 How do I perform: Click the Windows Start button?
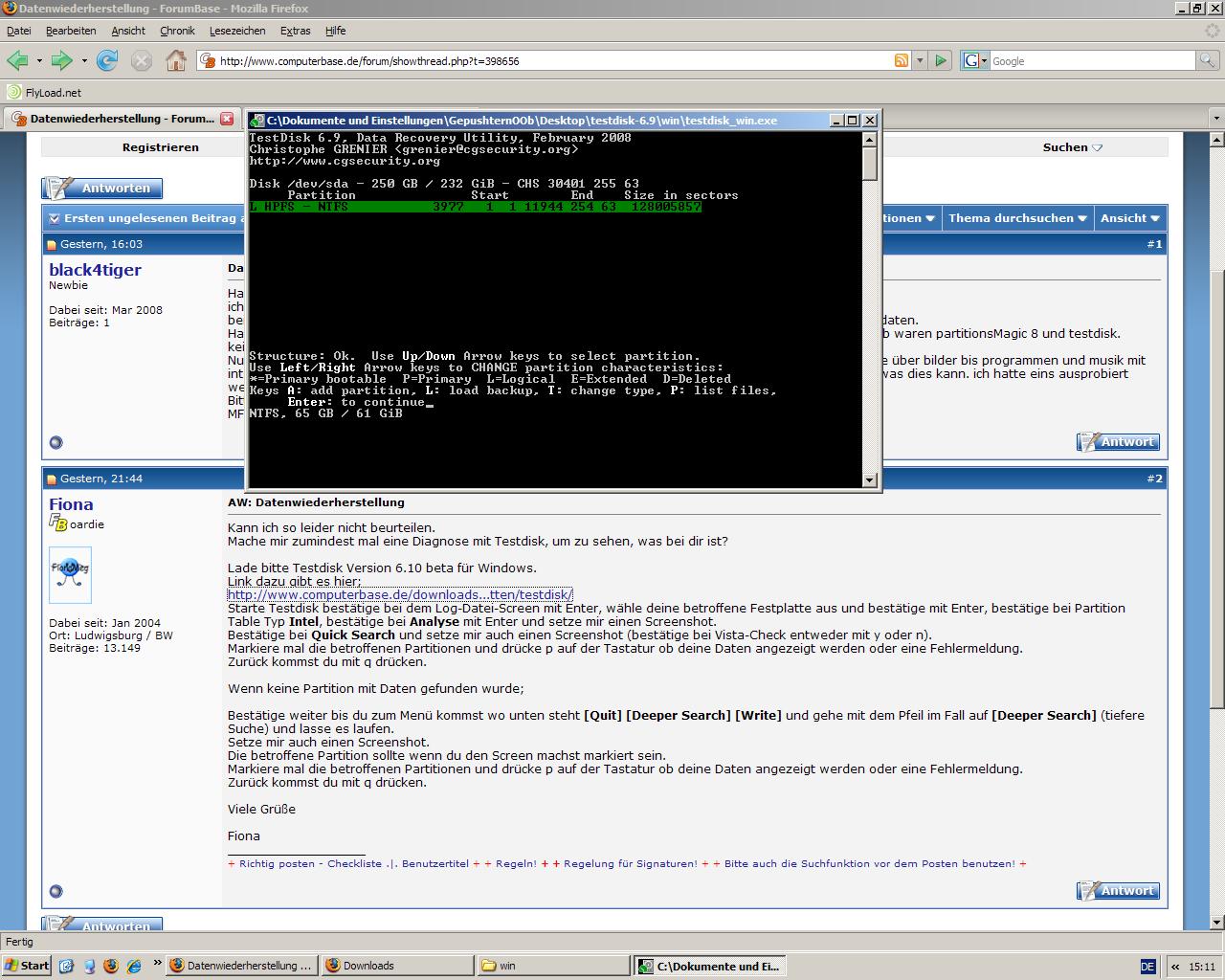[x=26, y=966]
